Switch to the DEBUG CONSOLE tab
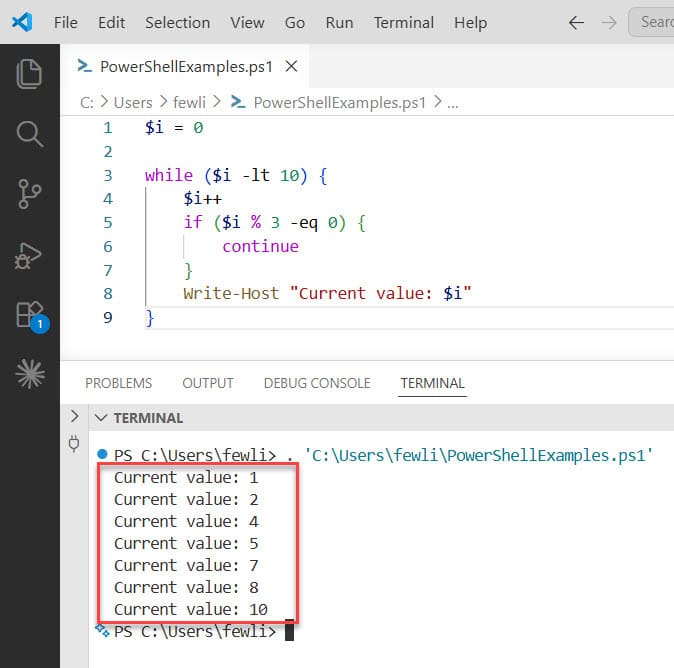 pyautogui.click(x=317, y=383)
